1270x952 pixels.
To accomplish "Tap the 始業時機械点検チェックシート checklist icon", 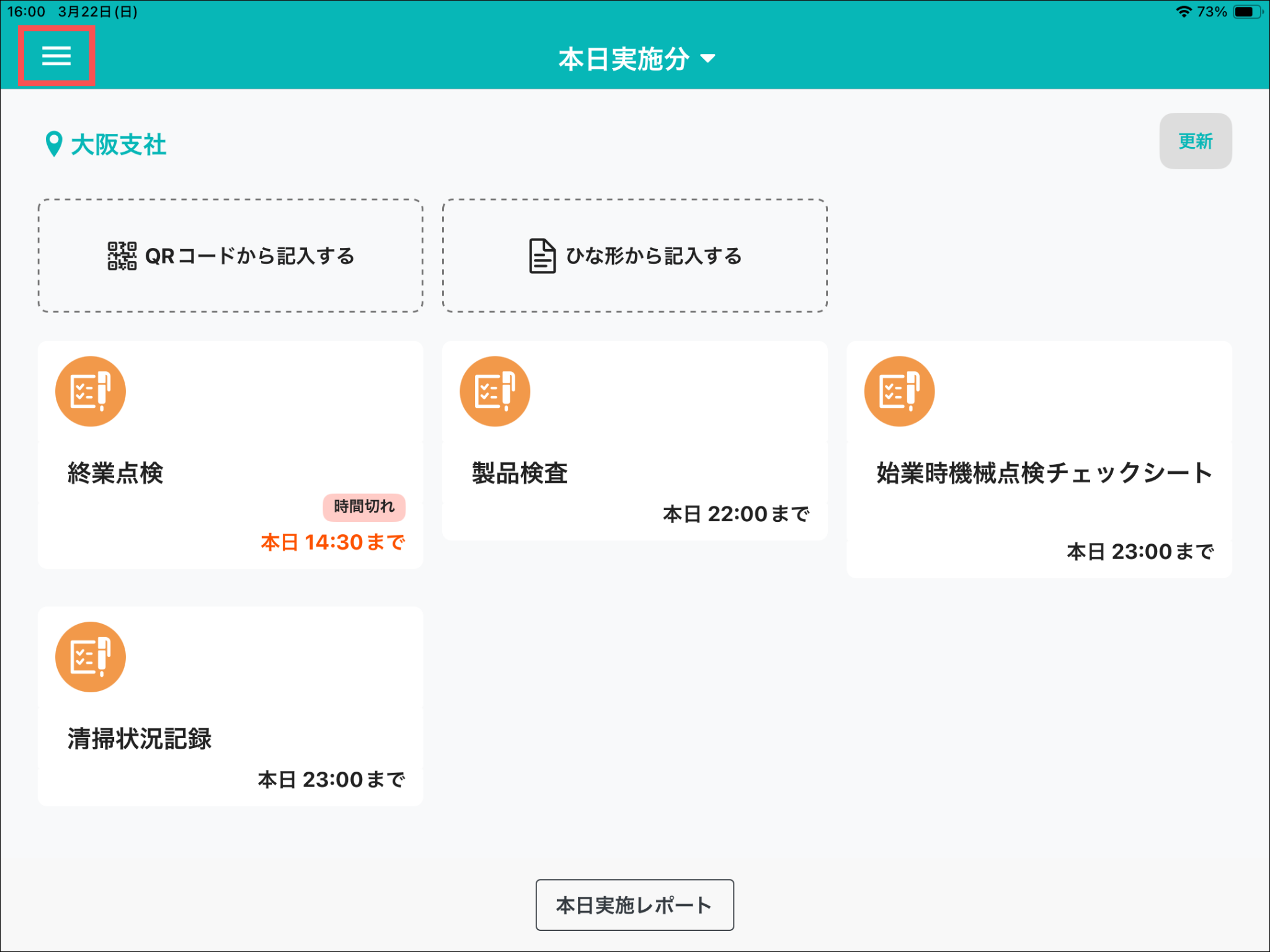I will (899, 392).
